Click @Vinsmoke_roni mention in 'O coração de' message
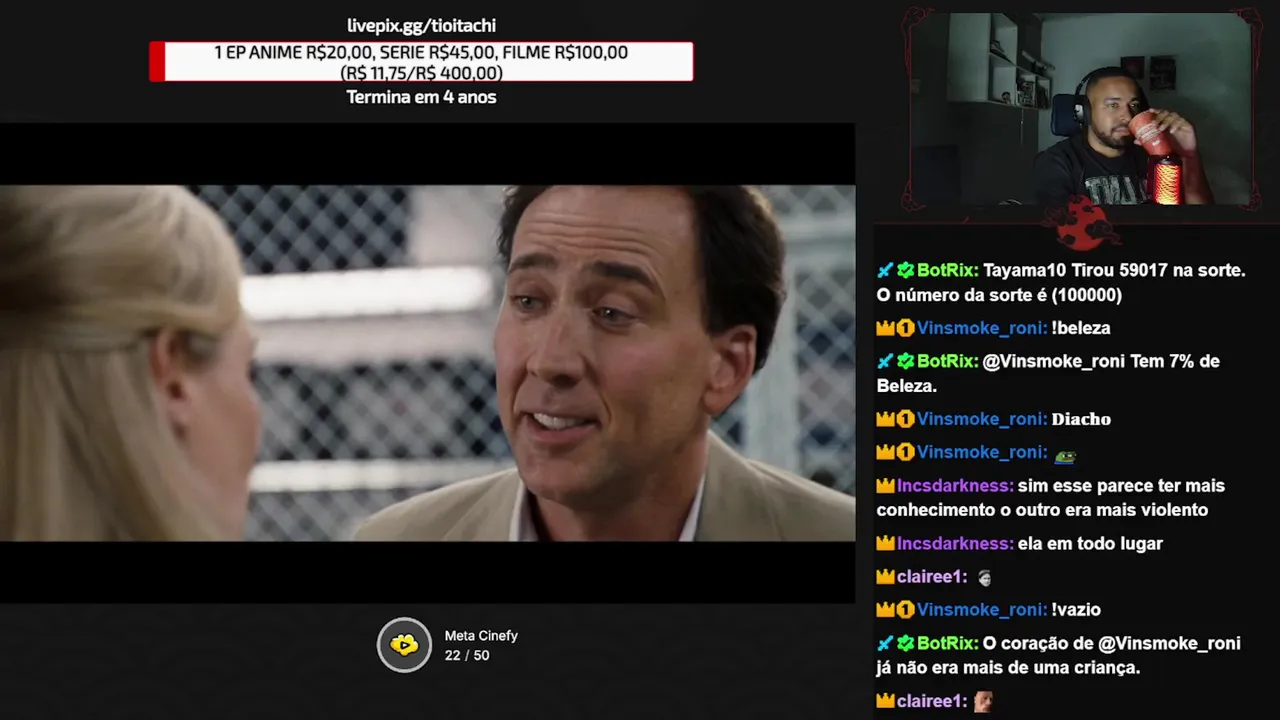The height and width of the screenshot is (720, 1280). (x=1169, y=643)
